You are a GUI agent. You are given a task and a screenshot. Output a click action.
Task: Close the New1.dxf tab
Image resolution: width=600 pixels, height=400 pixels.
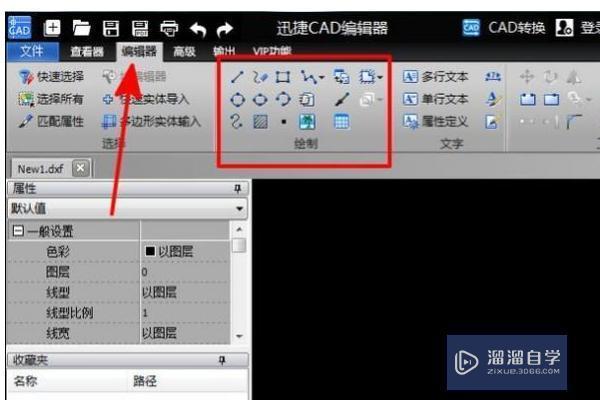pos(80,168)
